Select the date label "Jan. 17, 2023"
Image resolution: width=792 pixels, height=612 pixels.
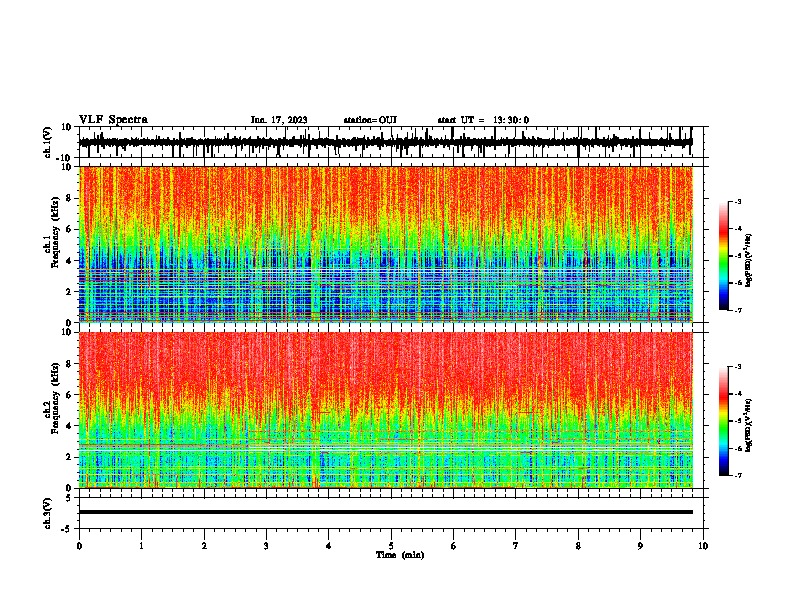coord(279,120)
